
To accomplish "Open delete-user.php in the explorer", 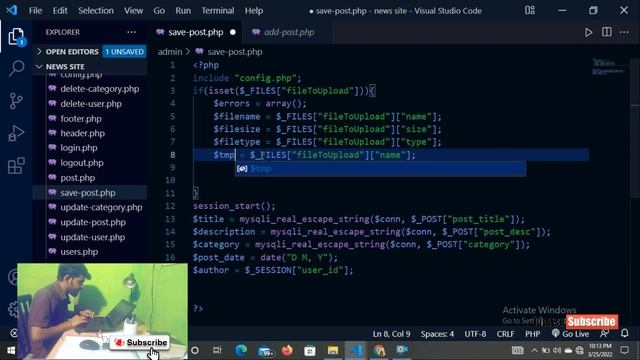I will [91, 104].
